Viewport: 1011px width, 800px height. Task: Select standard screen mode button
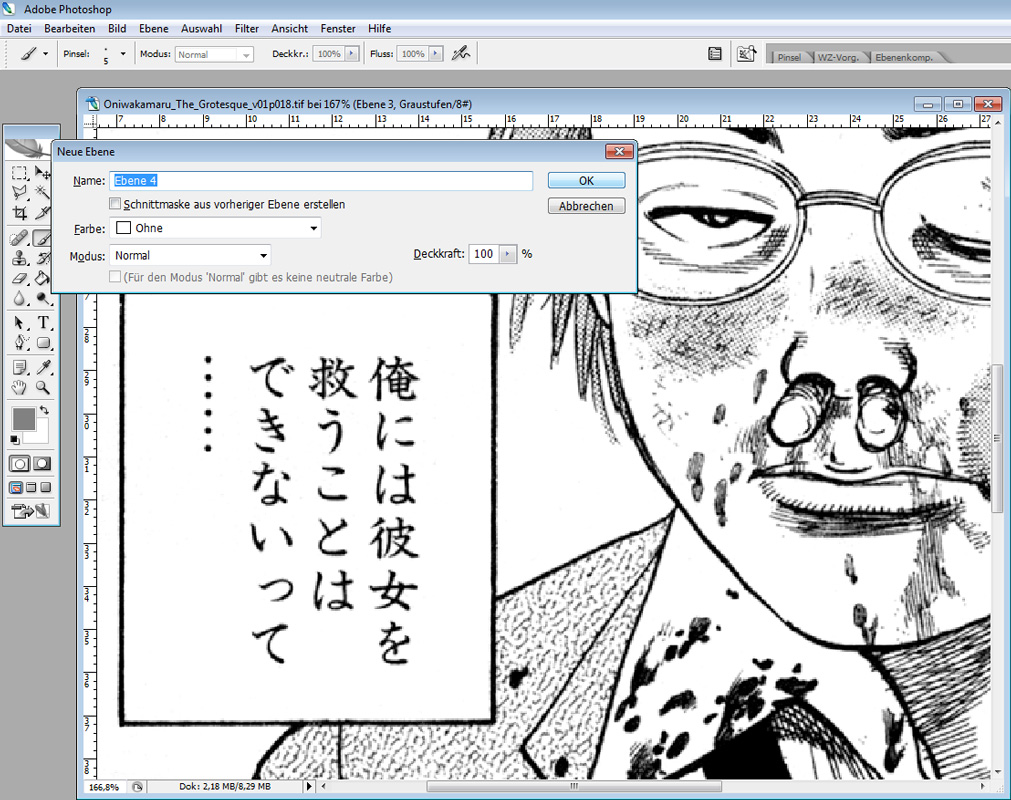(16, 487)
